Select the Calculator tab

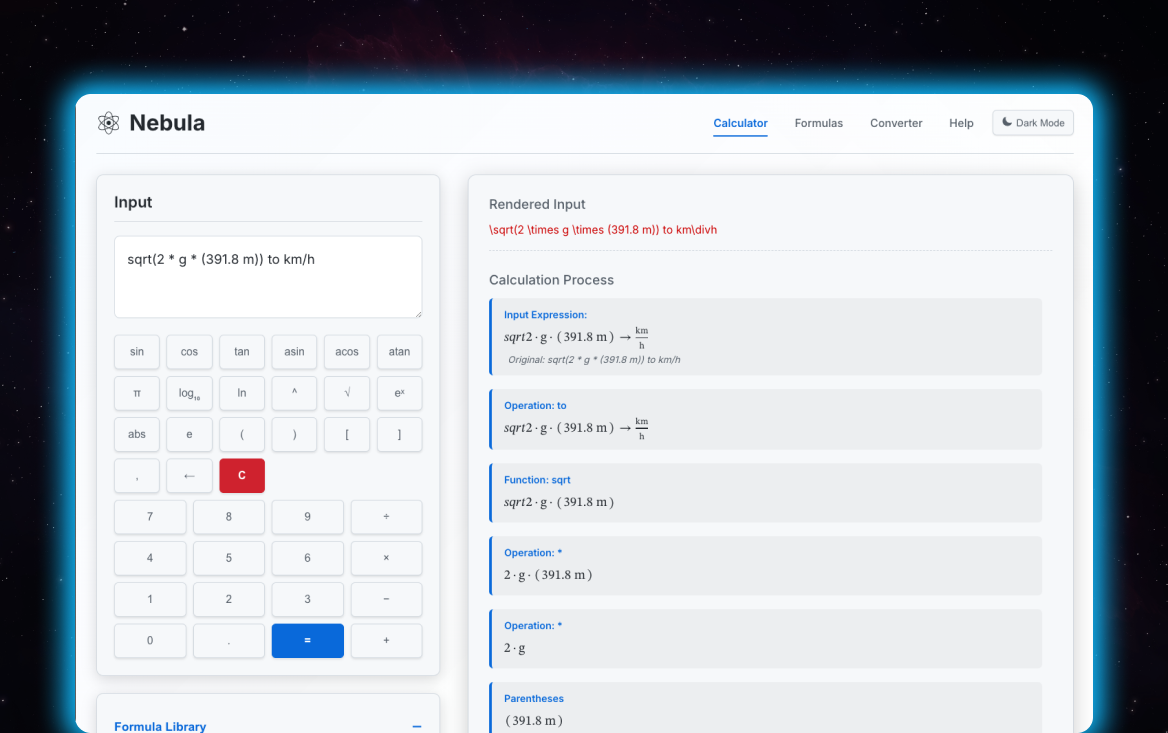tap(740, 123)
